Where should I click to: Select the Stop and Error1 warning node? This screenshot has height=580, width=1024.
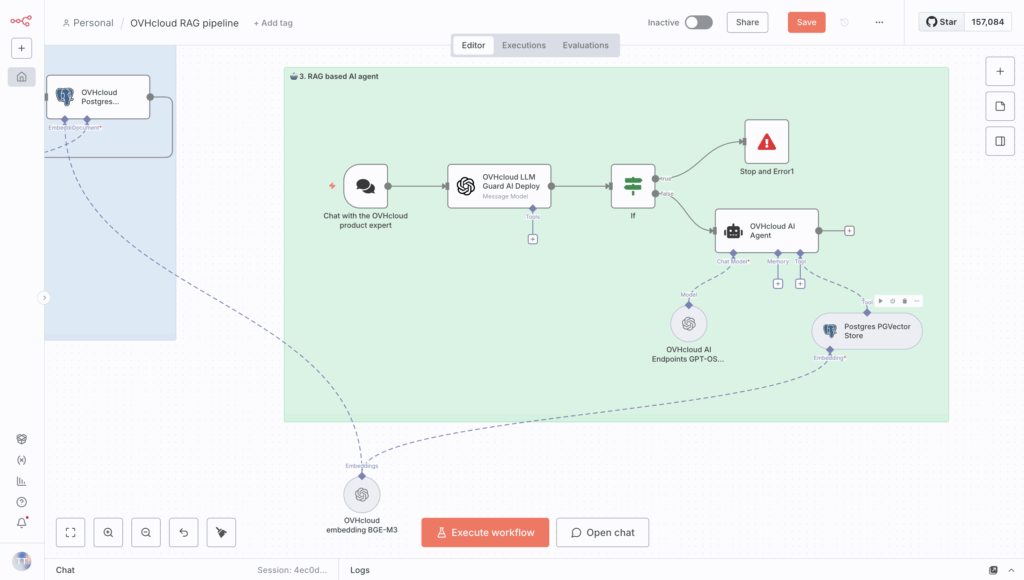pyautogui.click(x=766, y=142)
